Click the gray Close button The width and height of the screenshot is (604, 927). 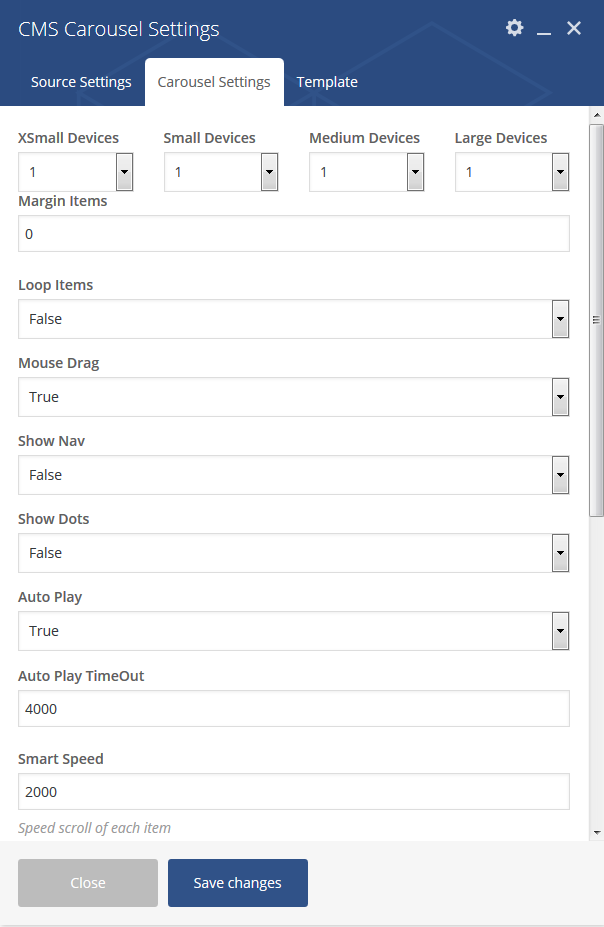[88, 883]
